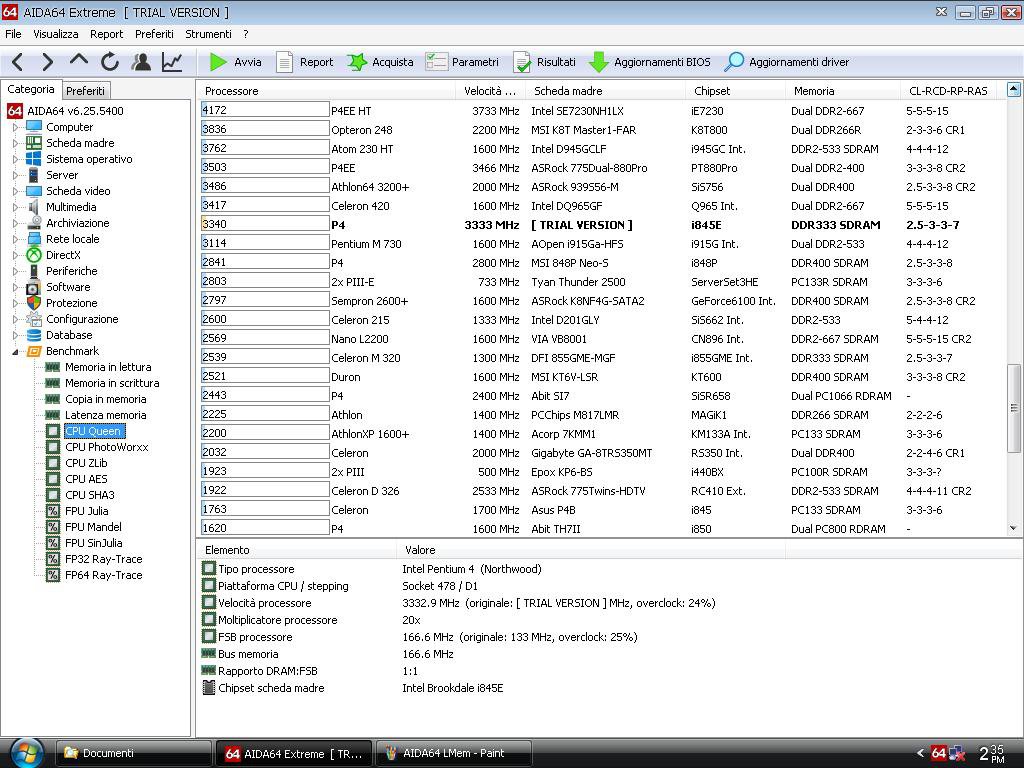
Task: Open the line graph toolbar icon
Action: pos(172,62)
